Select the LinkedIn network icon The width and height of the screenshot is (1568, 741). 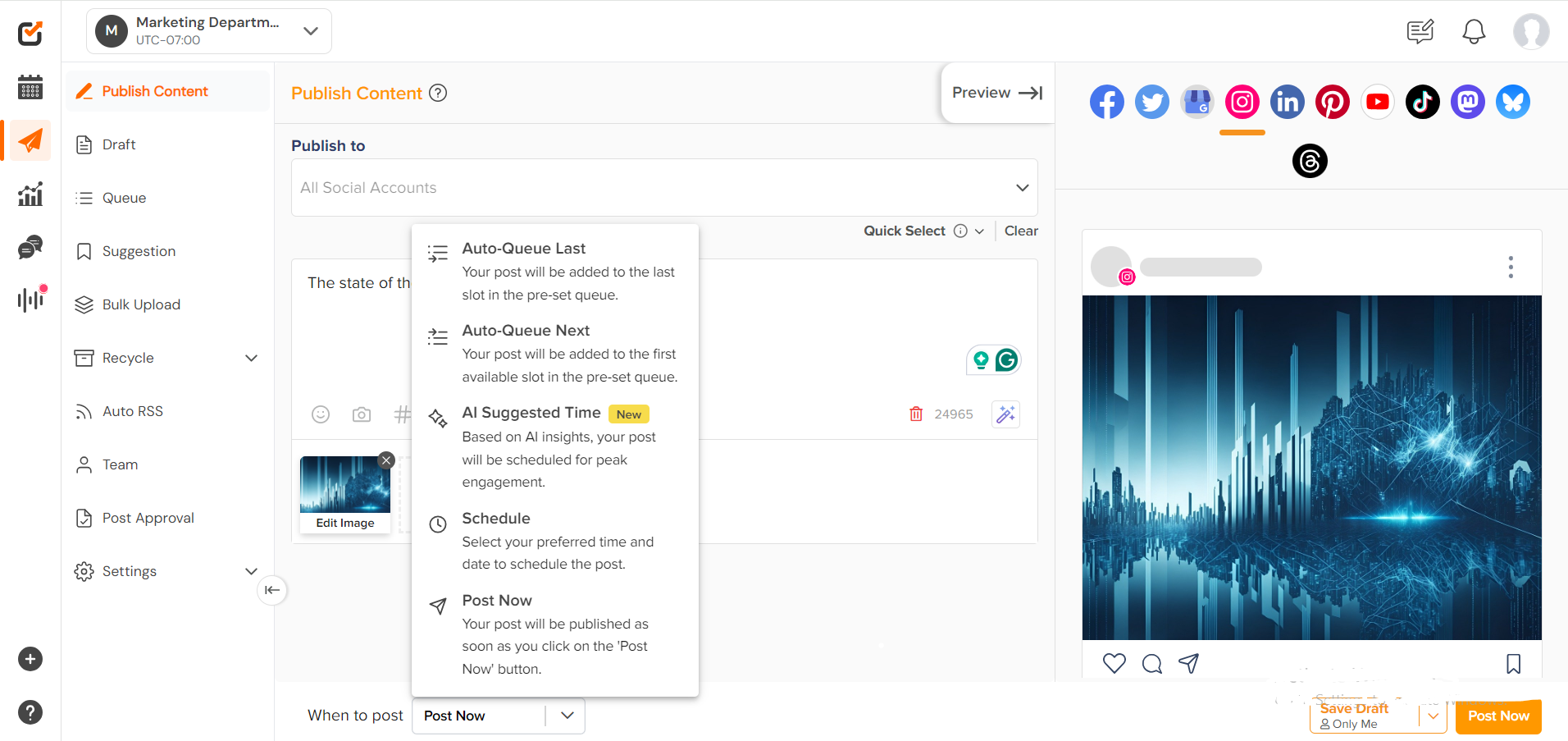tap(1287, 101)
